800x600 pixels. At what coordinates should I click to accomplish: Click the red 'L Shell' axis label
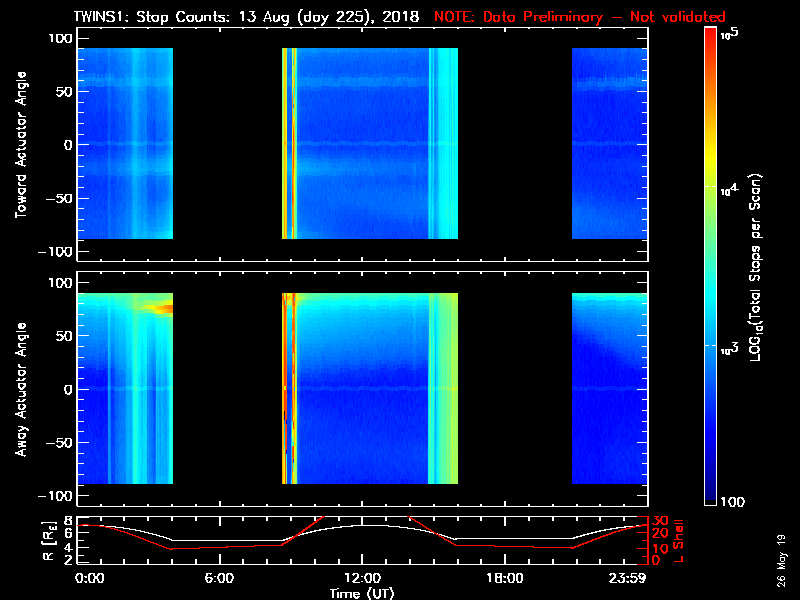[x=679, y=541]
